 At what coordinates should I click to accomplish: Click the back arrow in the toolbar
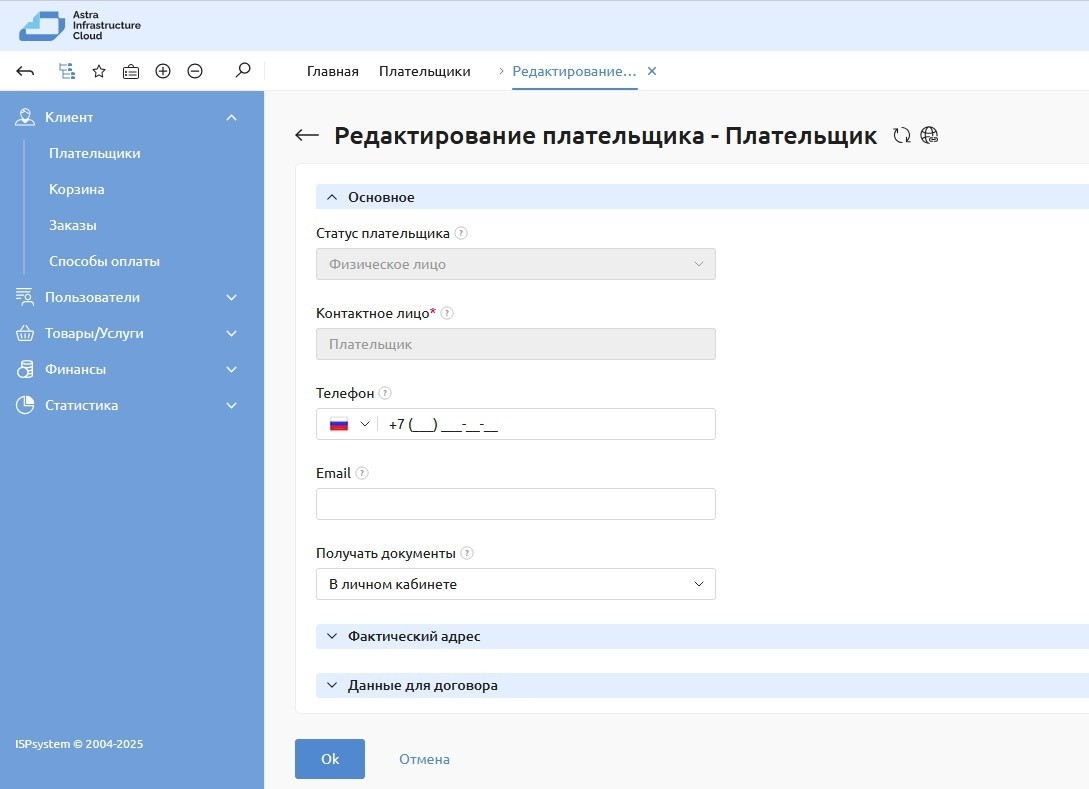coord(25,71)
